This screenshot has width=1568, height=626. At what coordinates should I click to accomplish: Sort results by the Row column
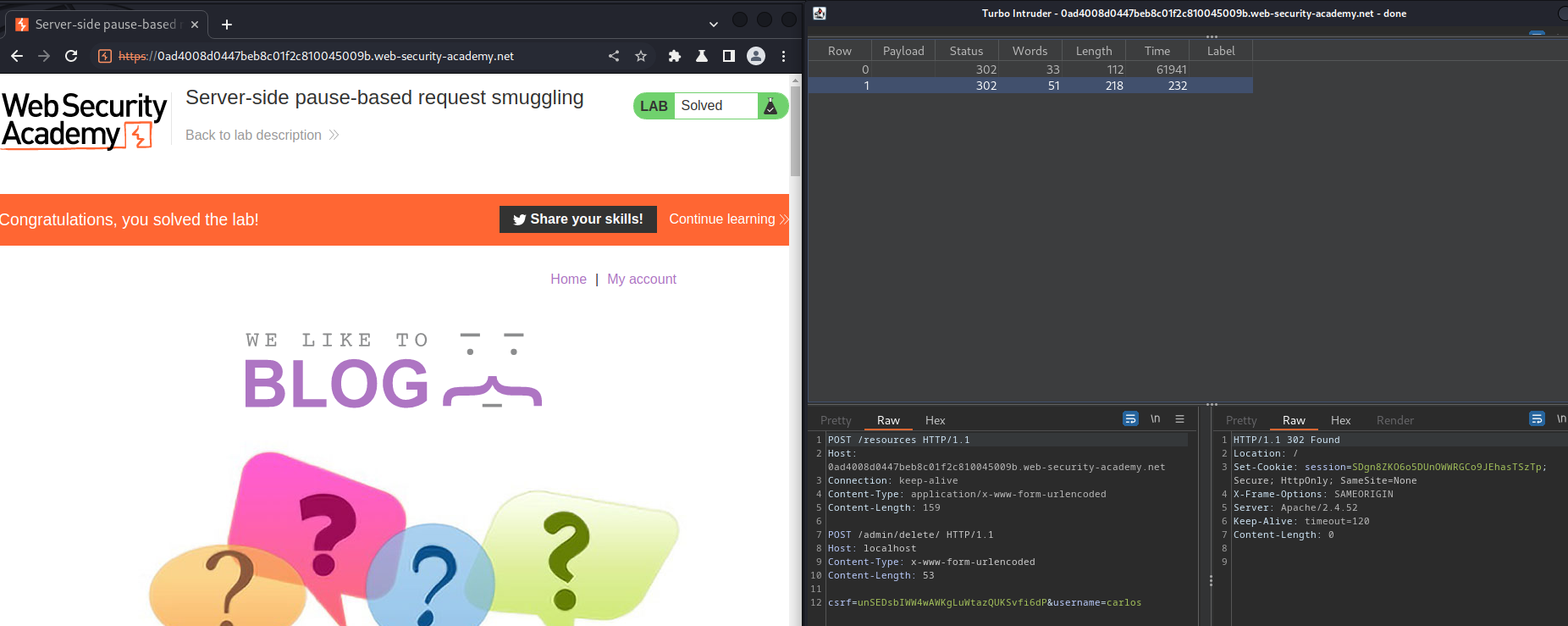tap(840, 51)
